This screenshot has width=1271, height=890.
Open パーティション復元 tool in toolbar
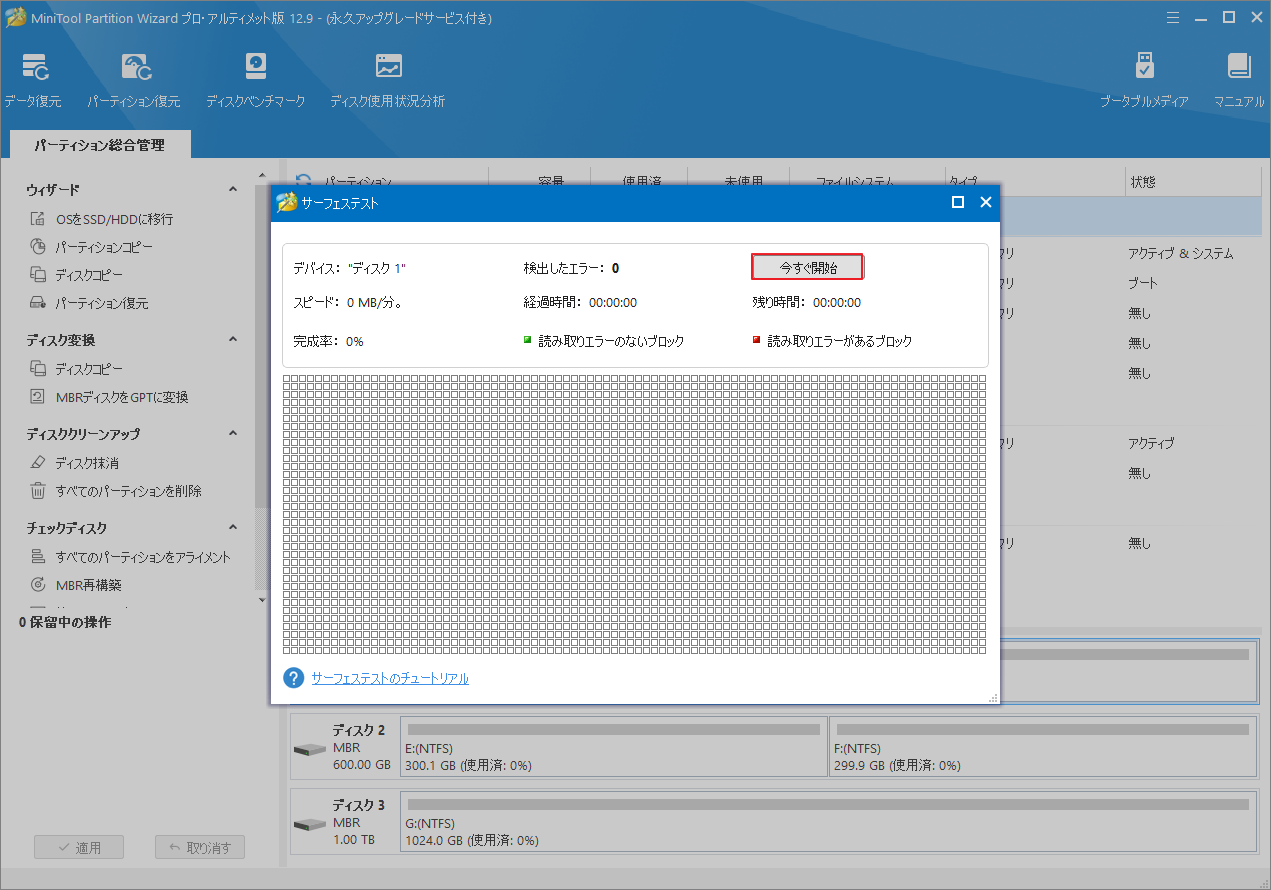click(x=134, y=80)
